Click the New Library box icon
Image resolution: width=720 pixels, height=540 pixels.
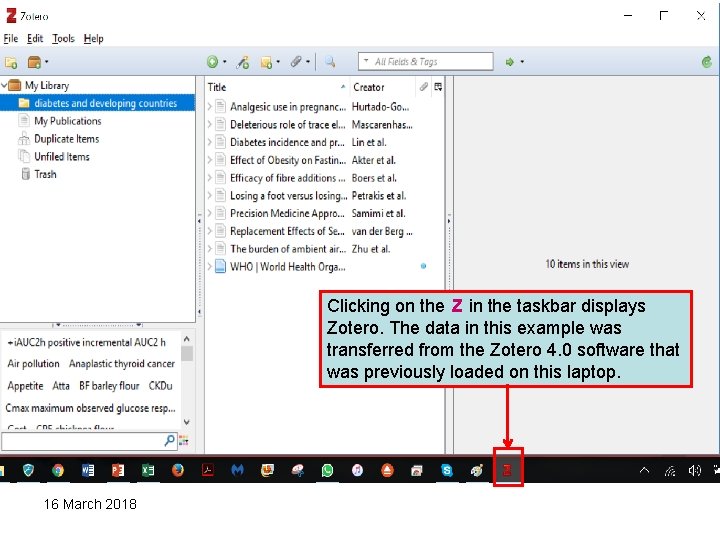coord(34,62)
